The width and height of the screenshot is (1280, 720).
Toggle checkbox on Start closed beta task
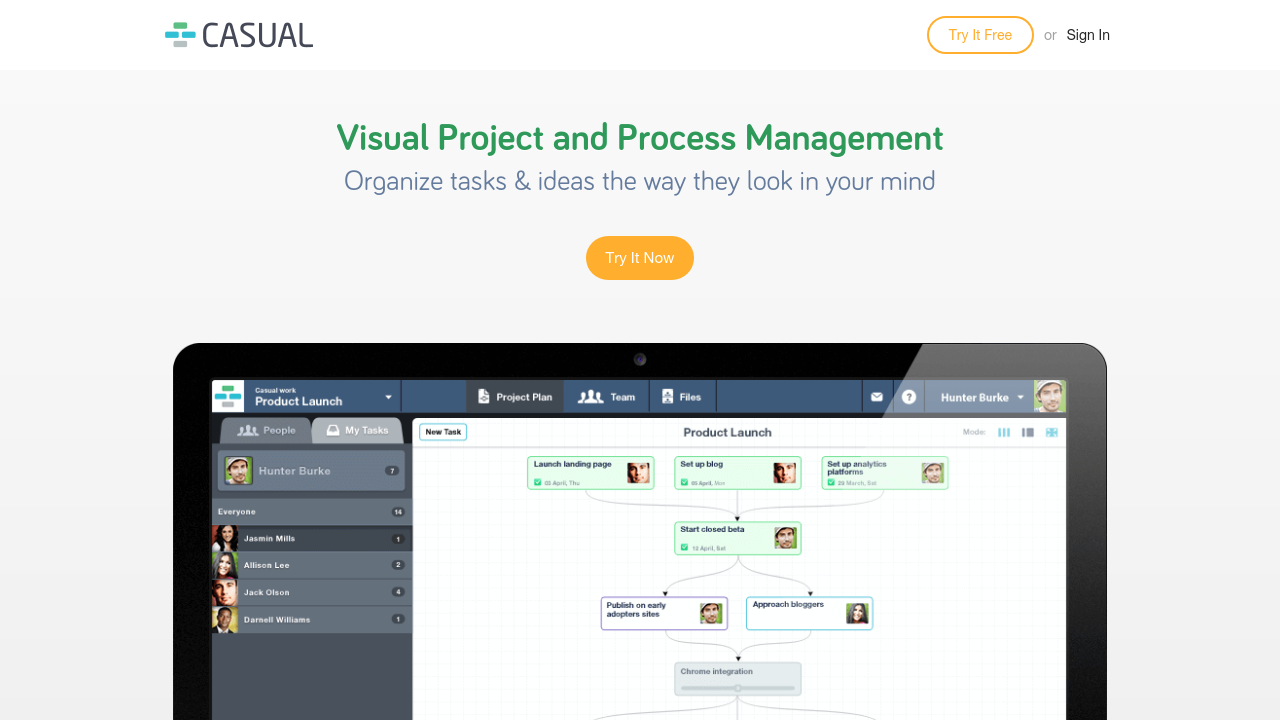(685, 547)
